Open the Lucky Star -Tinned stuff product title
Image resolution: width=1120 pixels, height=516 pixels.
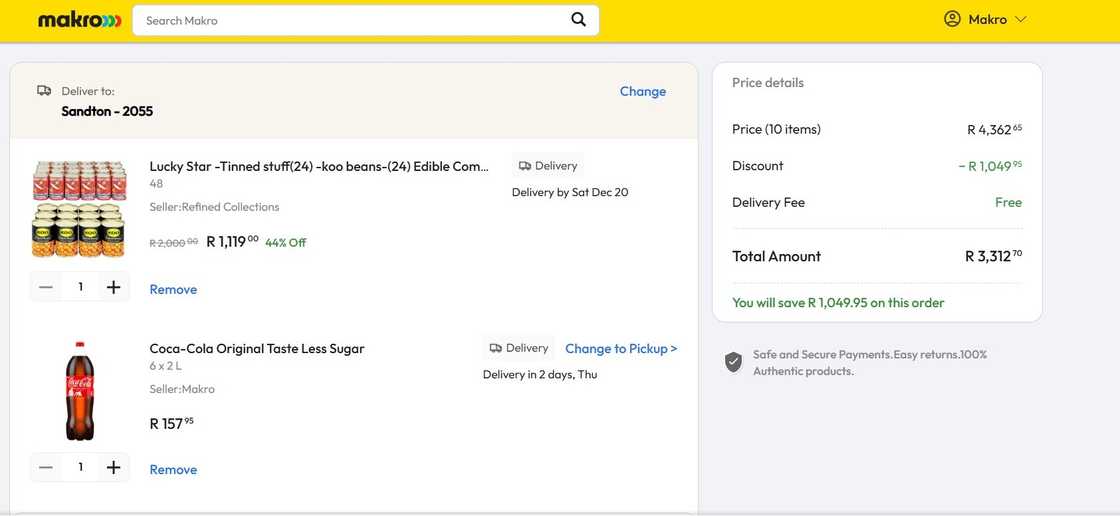coord(319,167)
